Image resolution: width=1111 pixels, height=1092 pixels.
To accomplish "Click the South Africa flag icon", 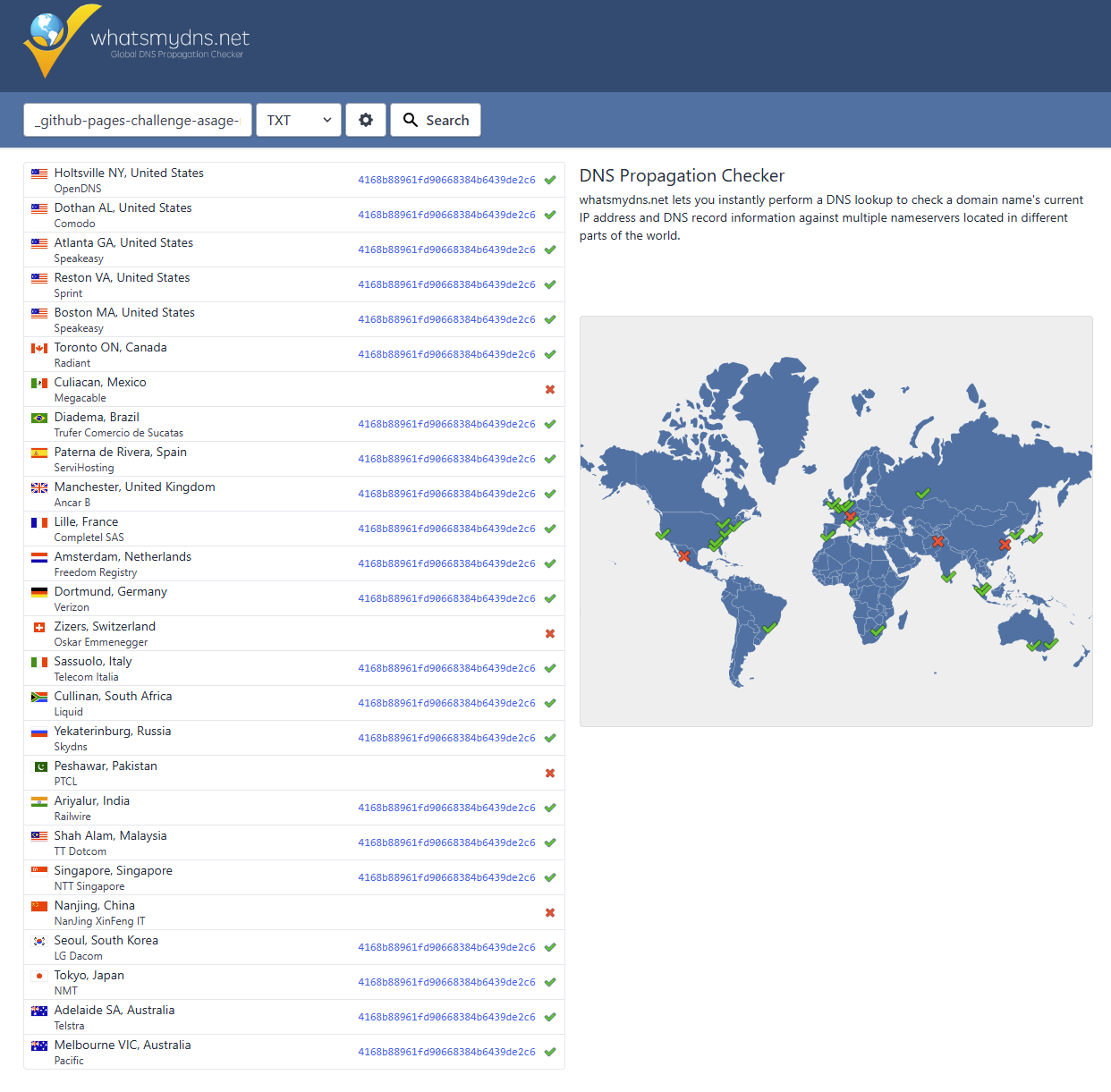I will pyautogui.click(x=39, y=697).
